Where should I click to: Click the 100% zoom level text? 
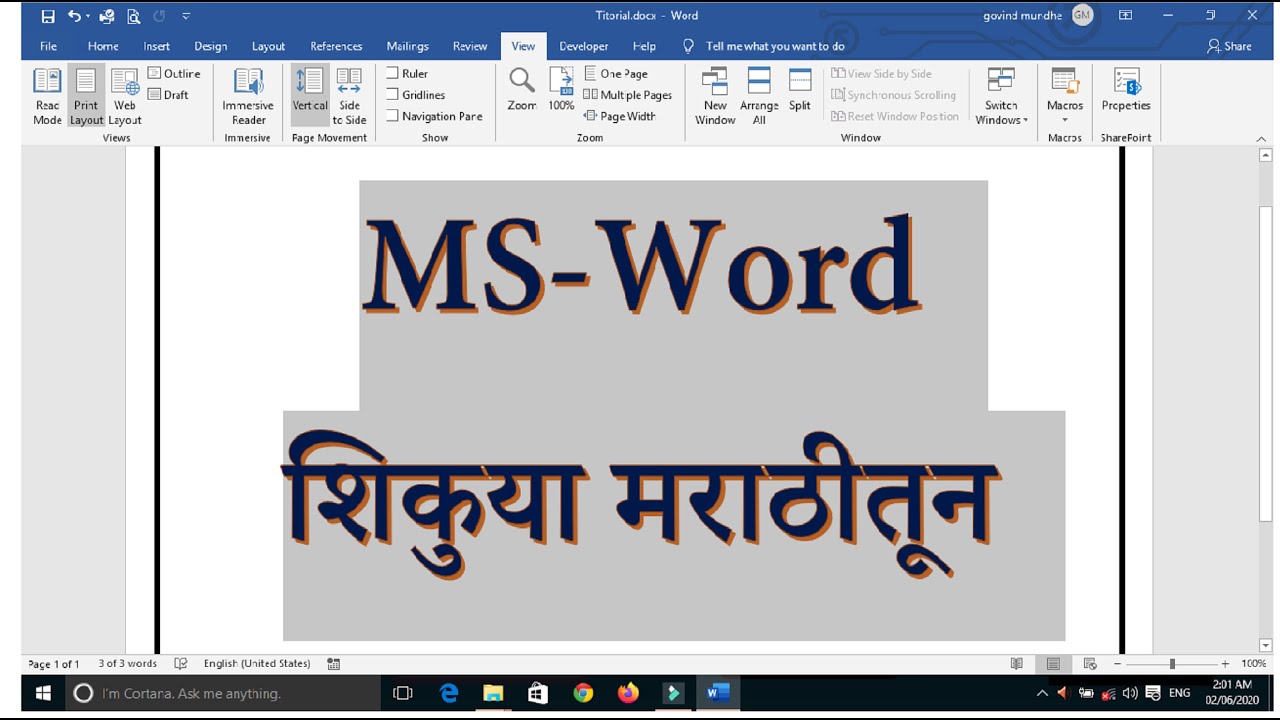pos(1254,664)
